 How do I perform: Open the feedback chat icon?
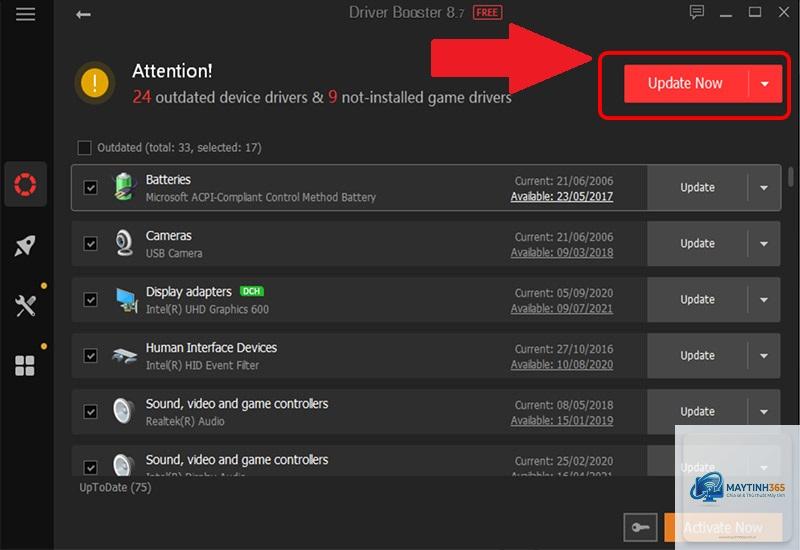(696, 12)
